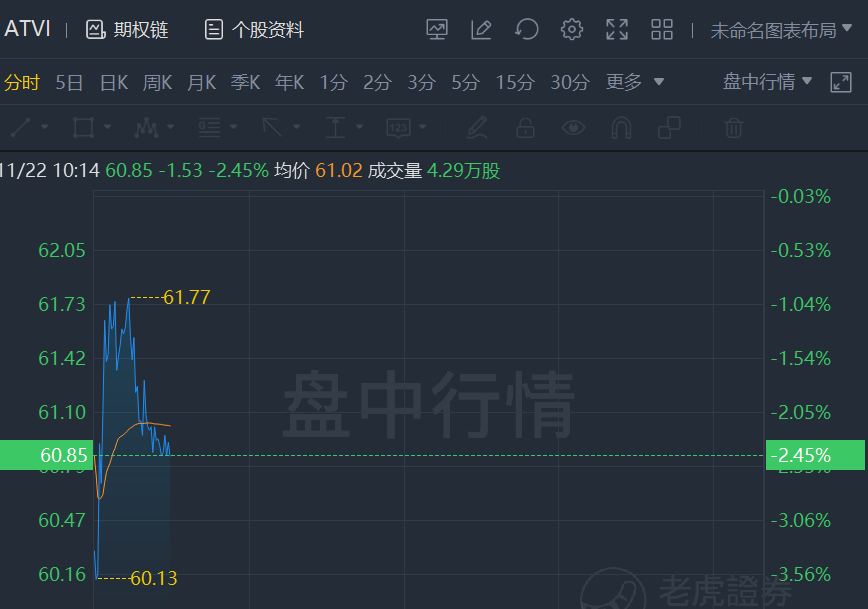Expand the 未命名图表布局 layout dropdown
This screenshot has width=868, height=609.
pos(781,30)
